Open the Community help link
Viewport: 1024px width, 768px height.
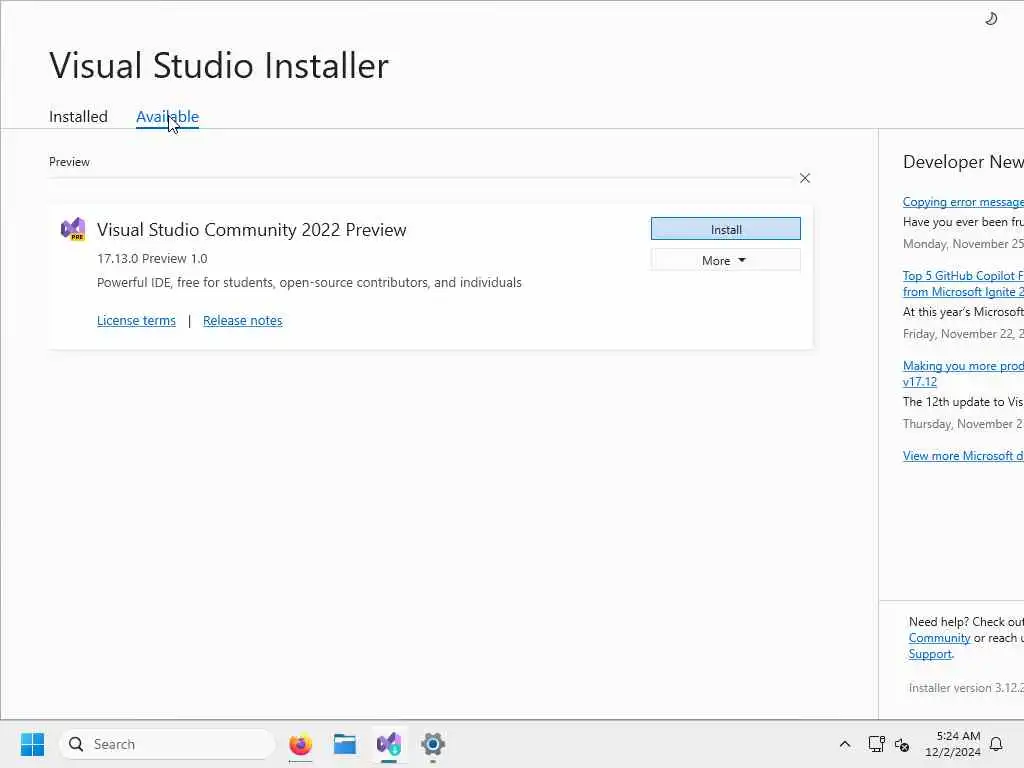[x=939, y=638]
